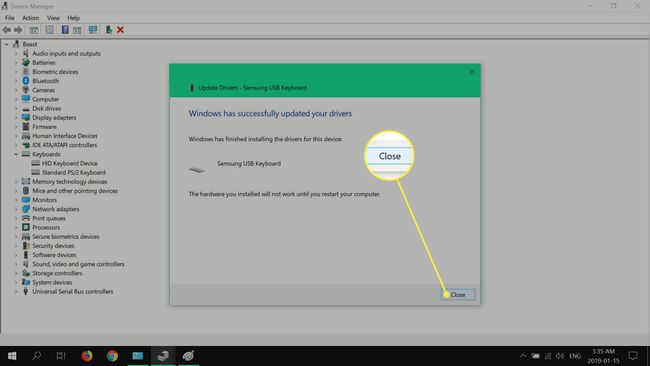Open the Windows Start menu

pyautogui.click(x=12, y=356)
